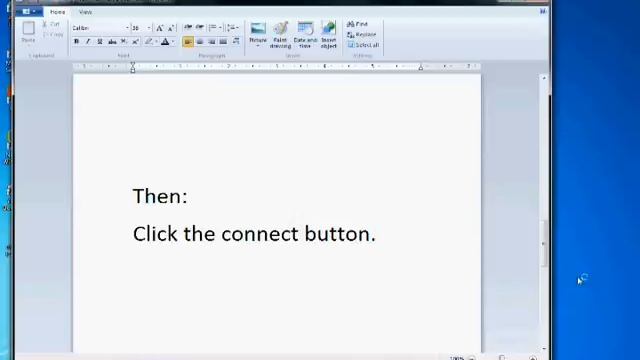Click the Increase indent icon
The image size is (640, 360).
(x=200, y=27)
